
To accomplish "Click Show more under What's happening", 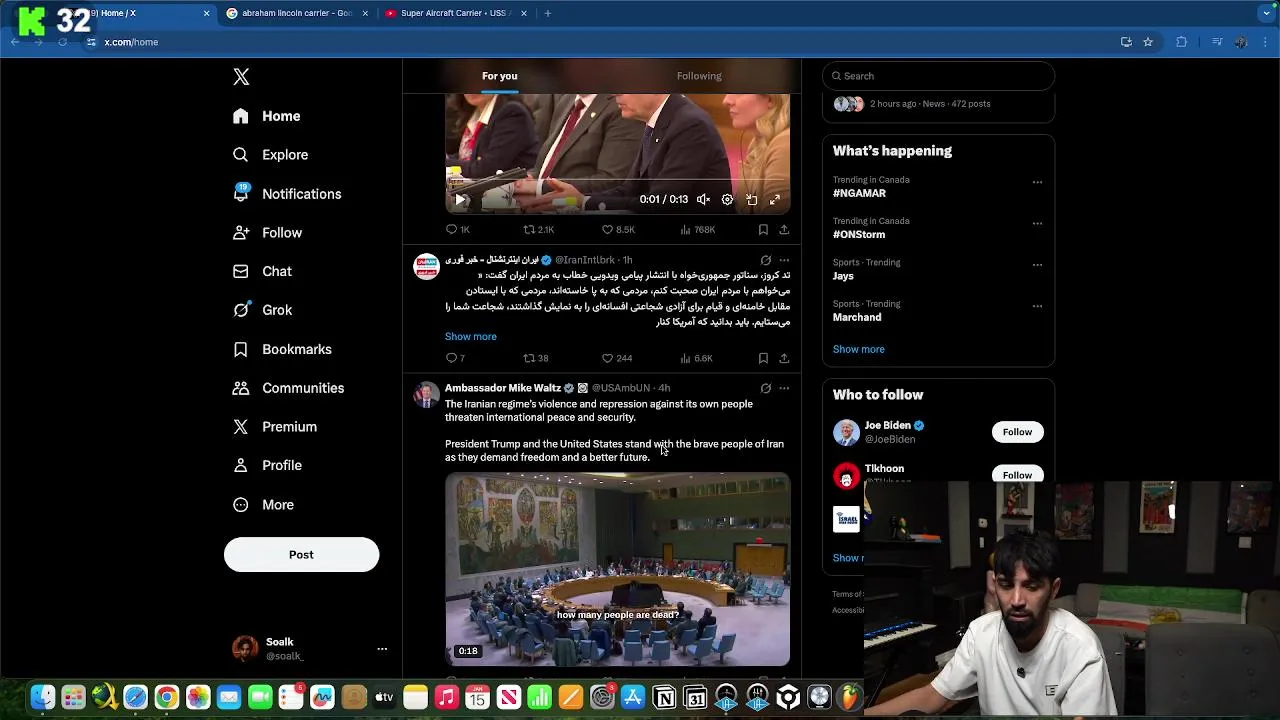I will point(858,350).
